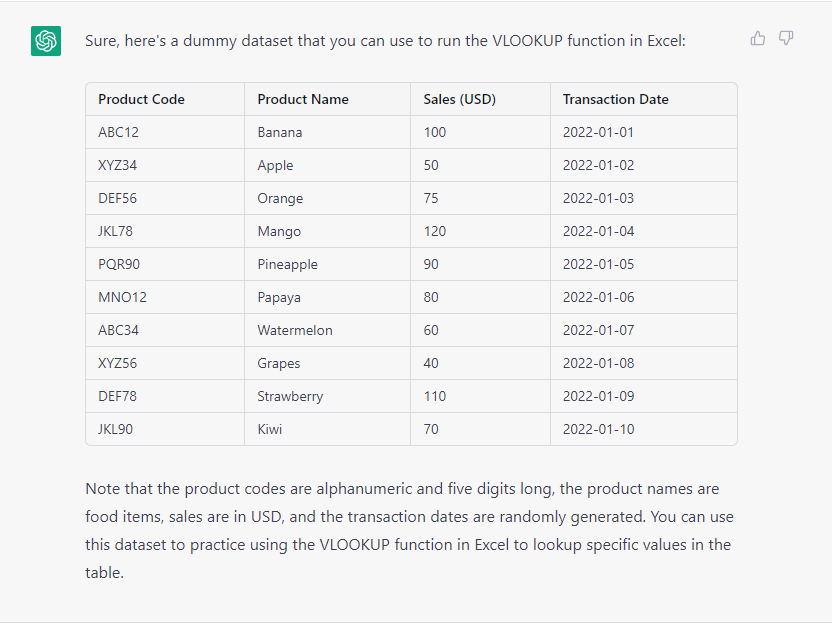Viewport: 832px width, 628px height.
Task: Click the Product Code column header
Action: (x=141, y=99)
